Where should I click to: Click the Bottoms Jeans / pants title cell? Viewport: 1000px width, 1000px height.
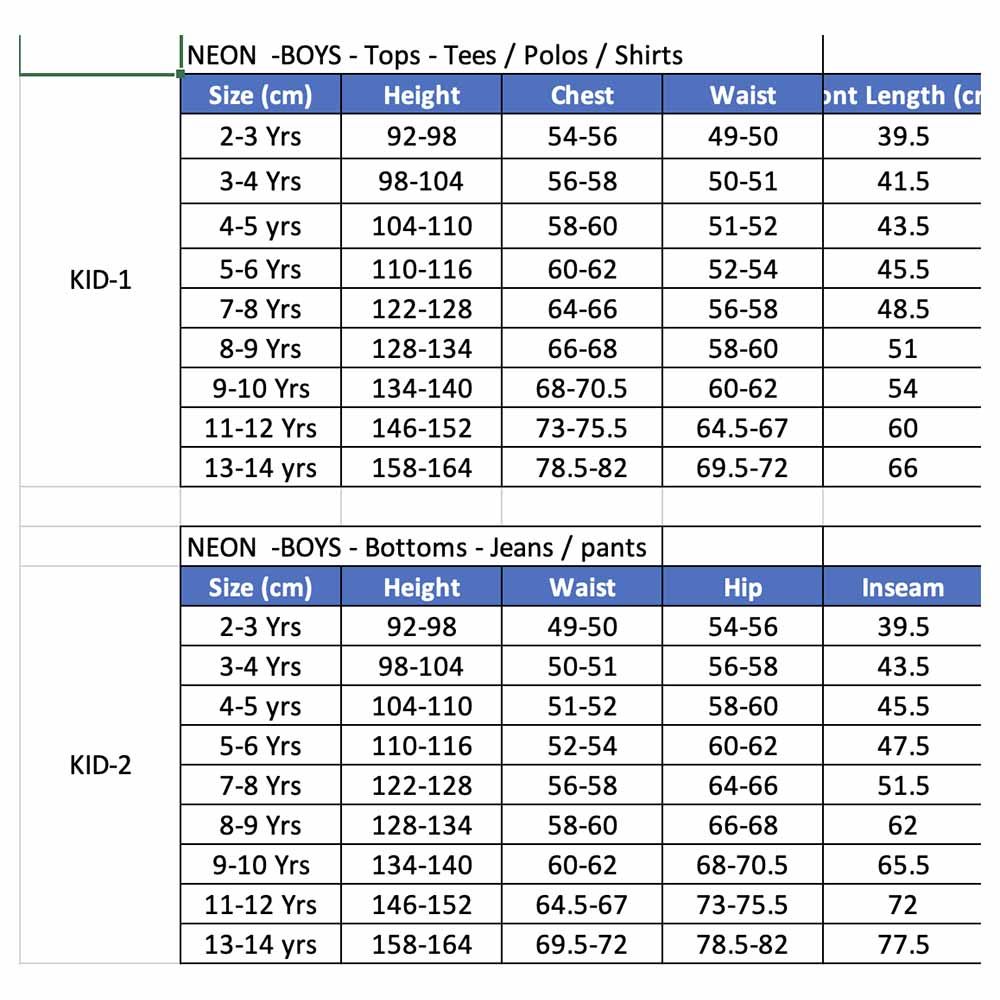[x=421, y=547]
